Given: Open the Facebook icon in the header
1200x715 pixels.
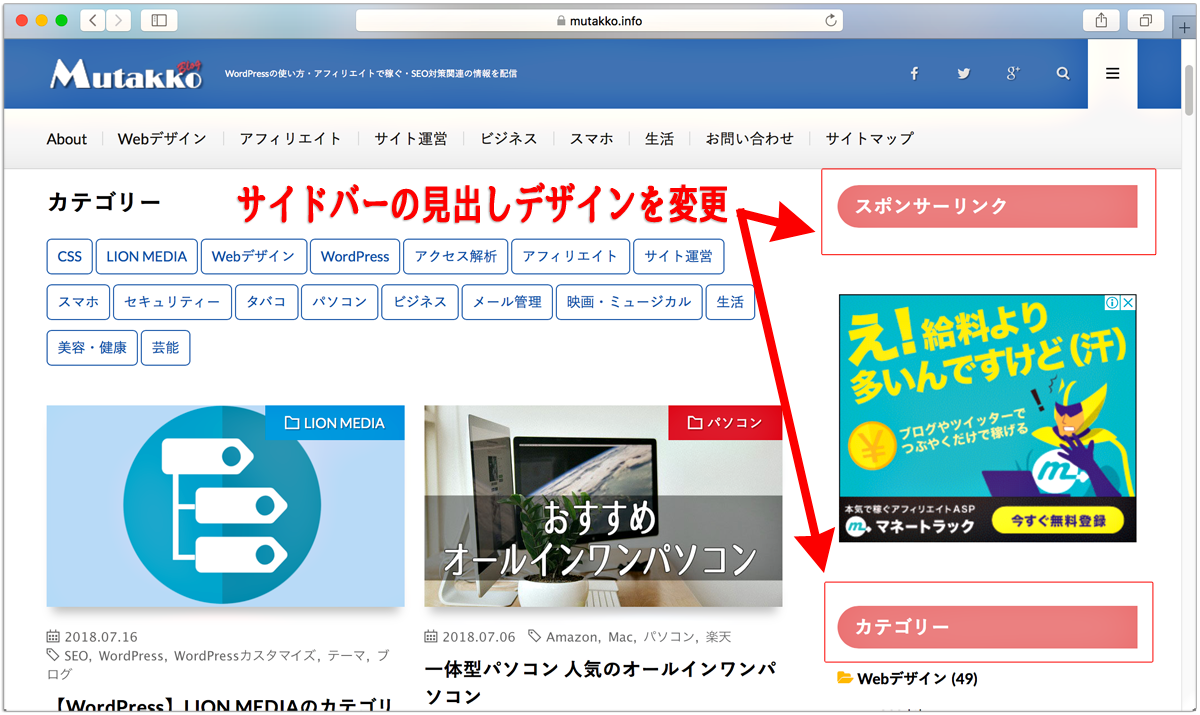Looking at the screenshot, I should pyautogui.click(x=913, y=73).
